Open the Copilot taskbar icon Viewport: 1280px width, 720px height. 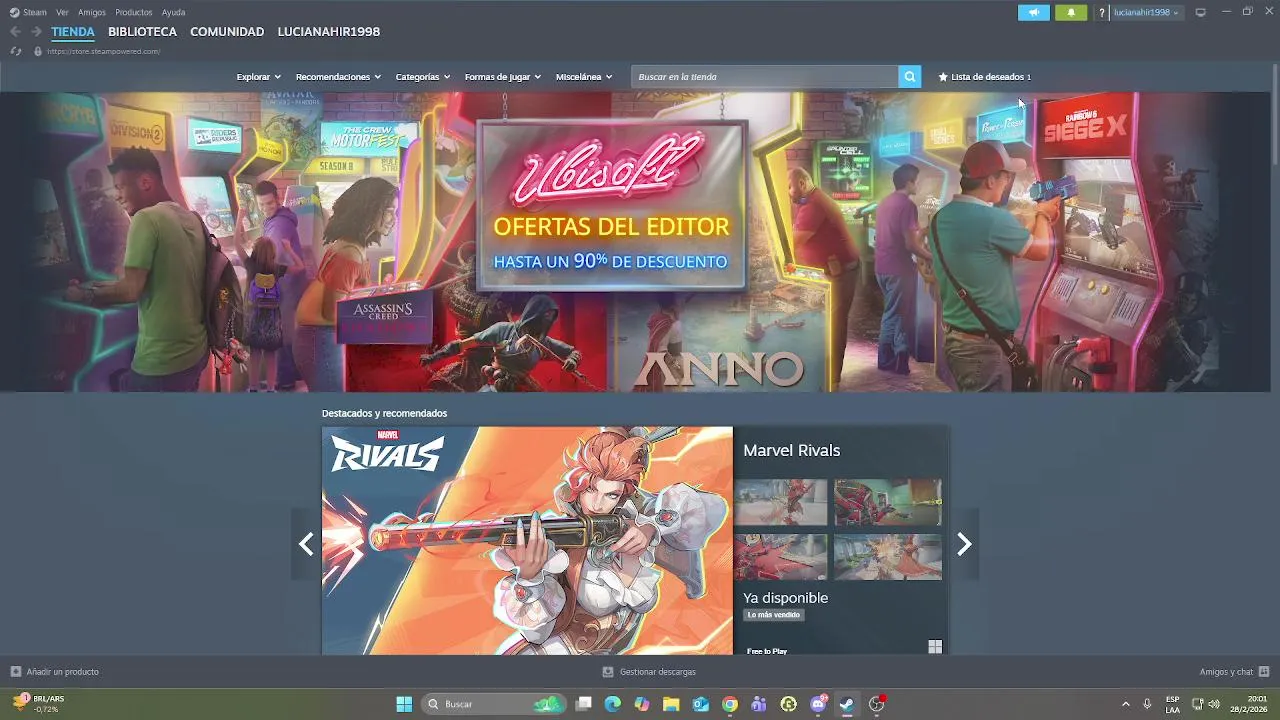[642, 704]
